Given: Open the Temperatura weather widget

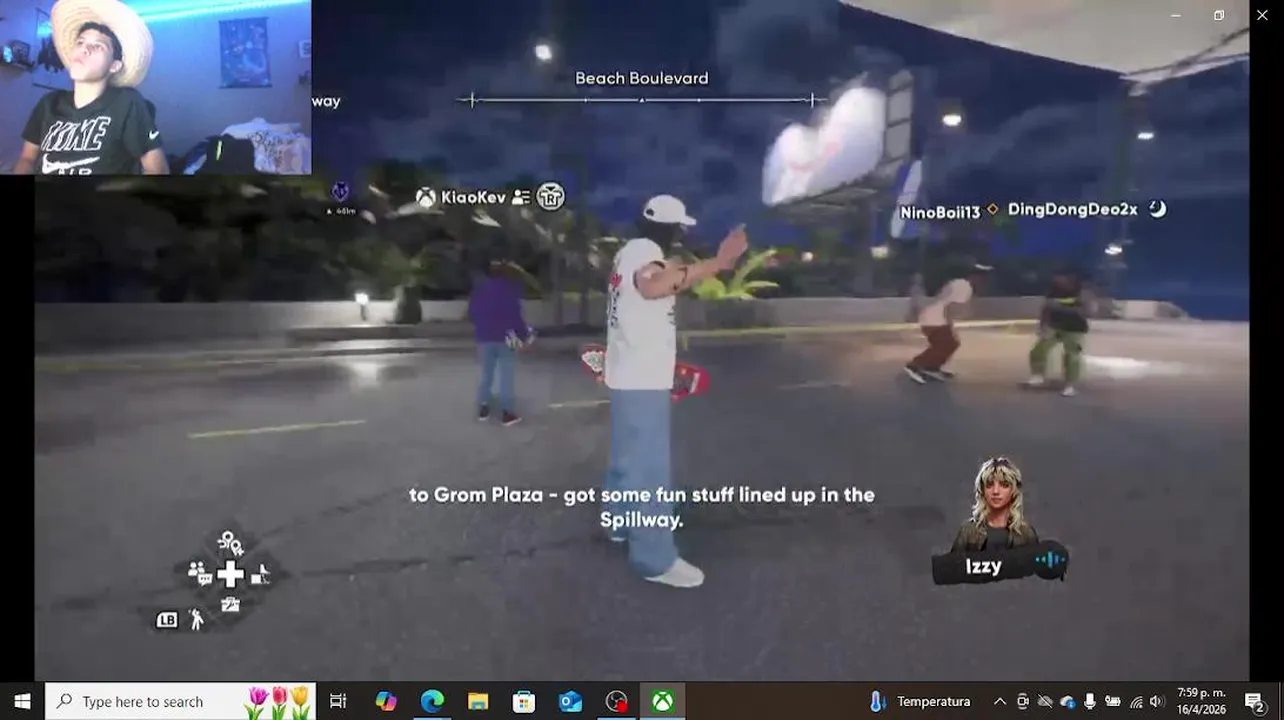Looking at the screenshot, I should [921, 701].
